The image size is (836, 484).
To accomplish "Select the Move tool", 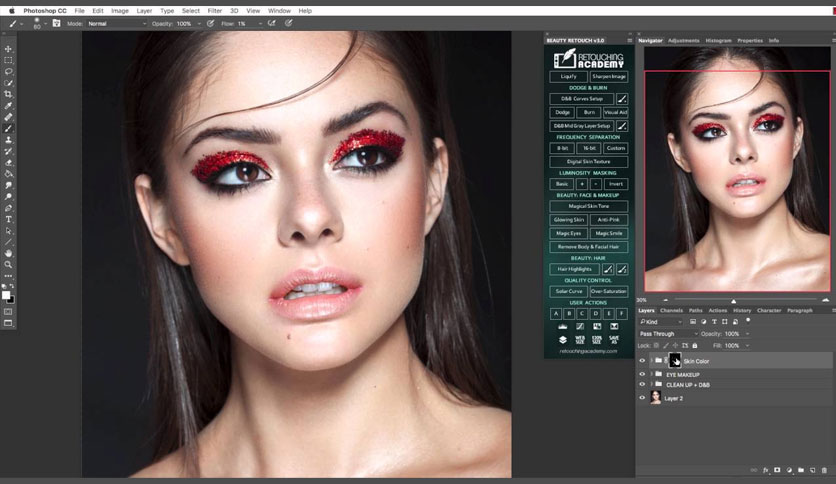I will 9,49.
